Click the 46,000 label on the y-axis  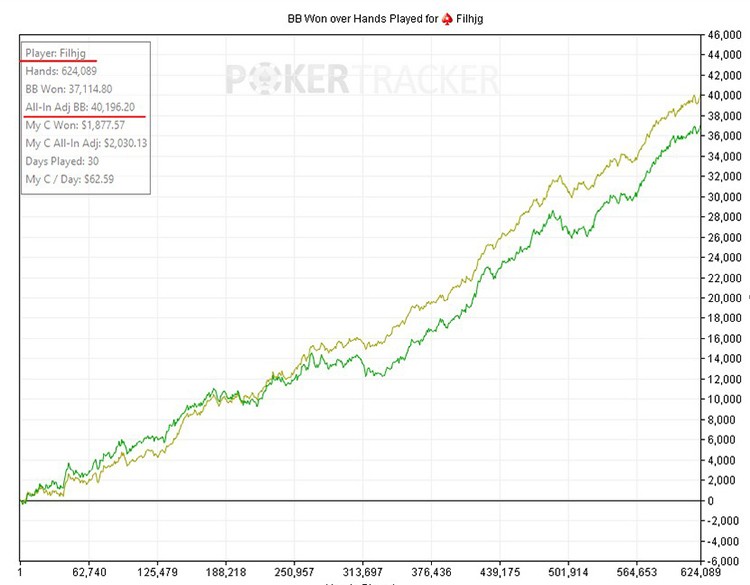[x=722, y=35]
